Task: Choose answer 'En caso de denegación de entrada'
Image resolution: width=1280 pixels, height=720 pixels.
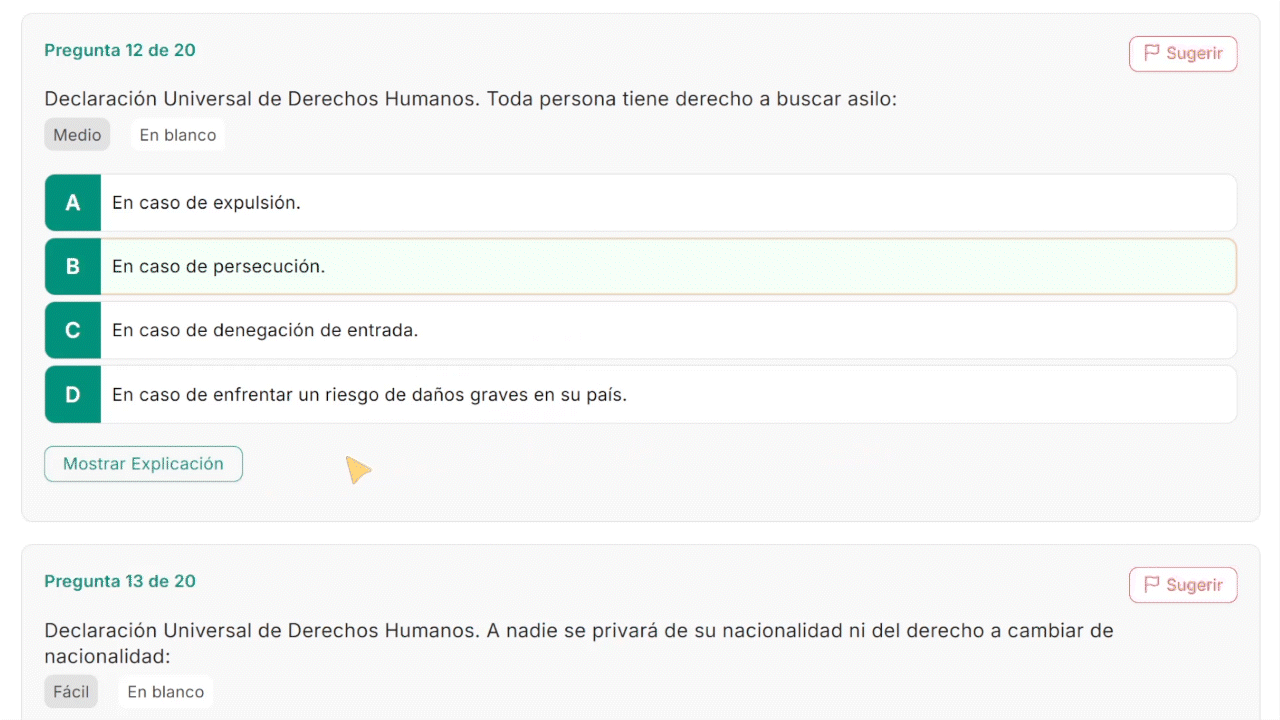Action: click(265, 331)
